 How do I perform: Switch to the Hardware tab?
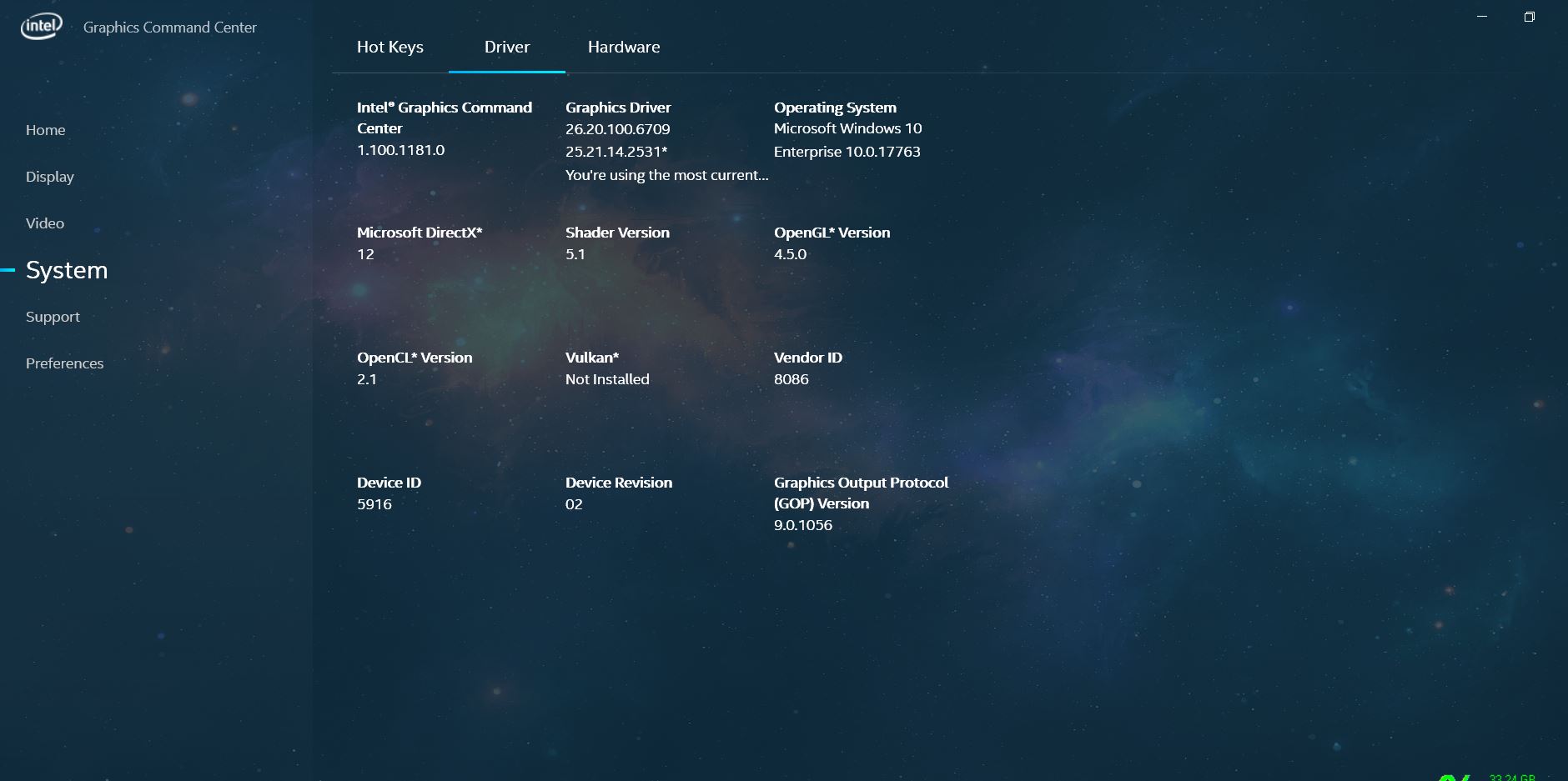coord(624,48)
